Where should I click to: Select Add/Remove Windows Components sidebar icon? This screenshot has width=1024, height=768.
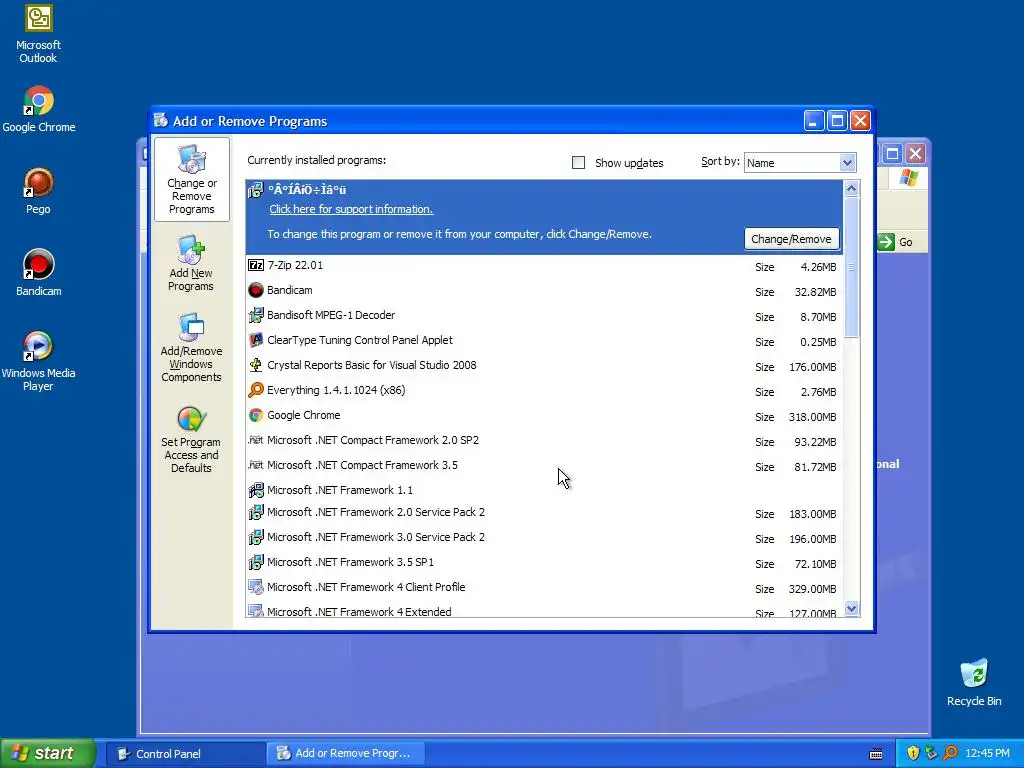(191, 347)
